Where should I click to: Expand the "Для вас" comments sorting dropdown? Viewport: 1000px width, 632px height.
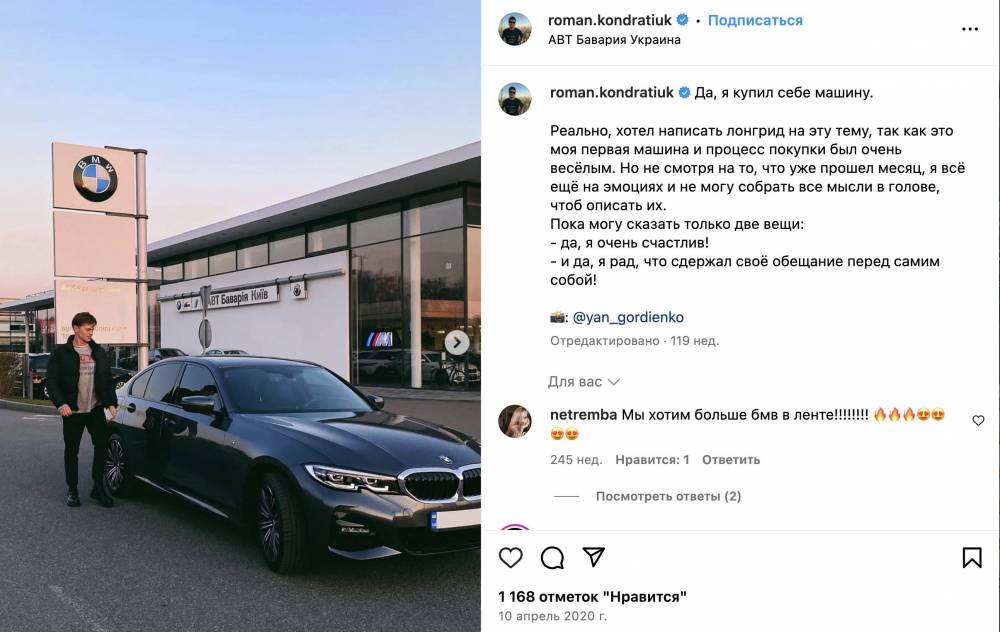click(584, 382)
